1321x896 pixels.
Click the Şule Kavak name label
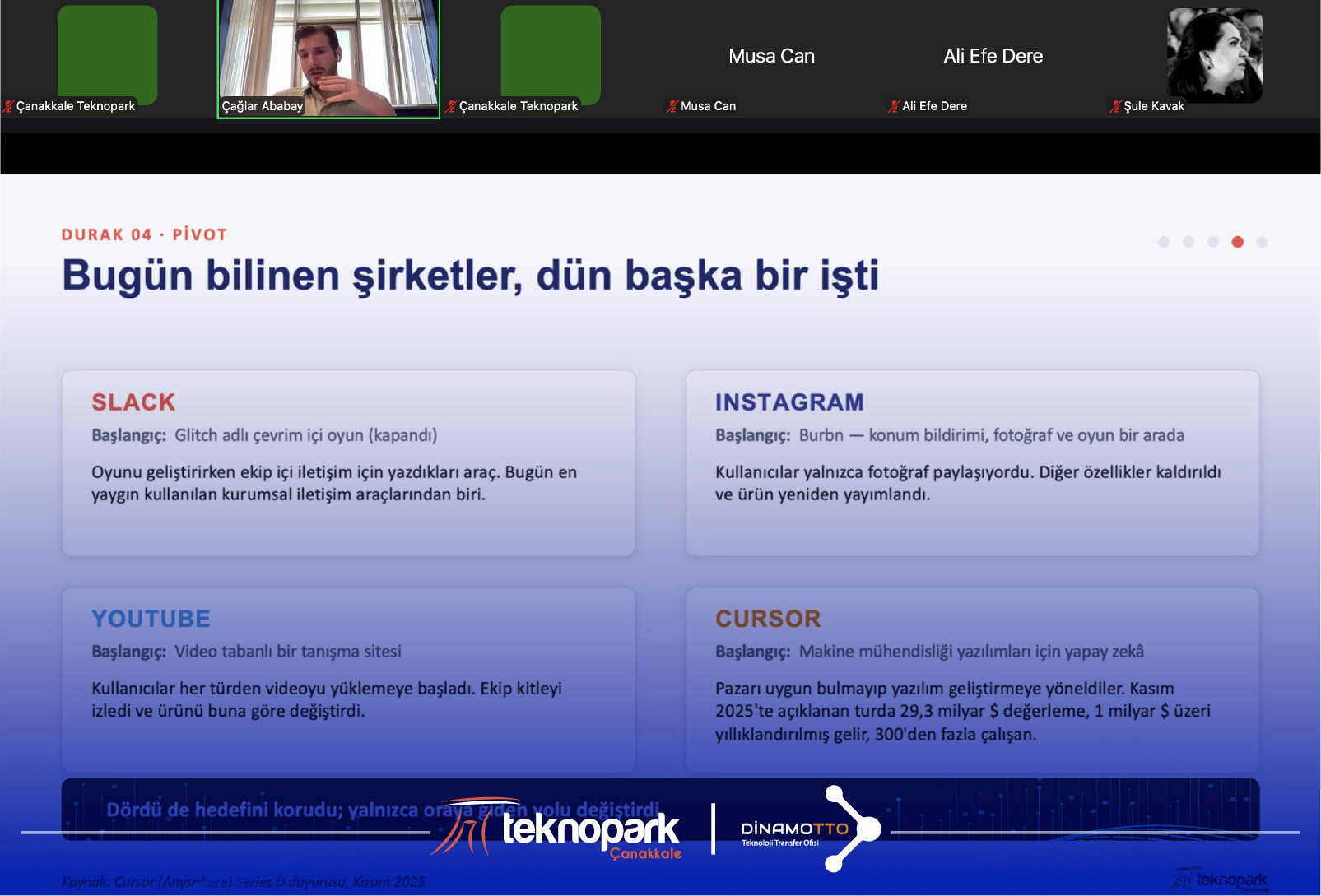1154,106
